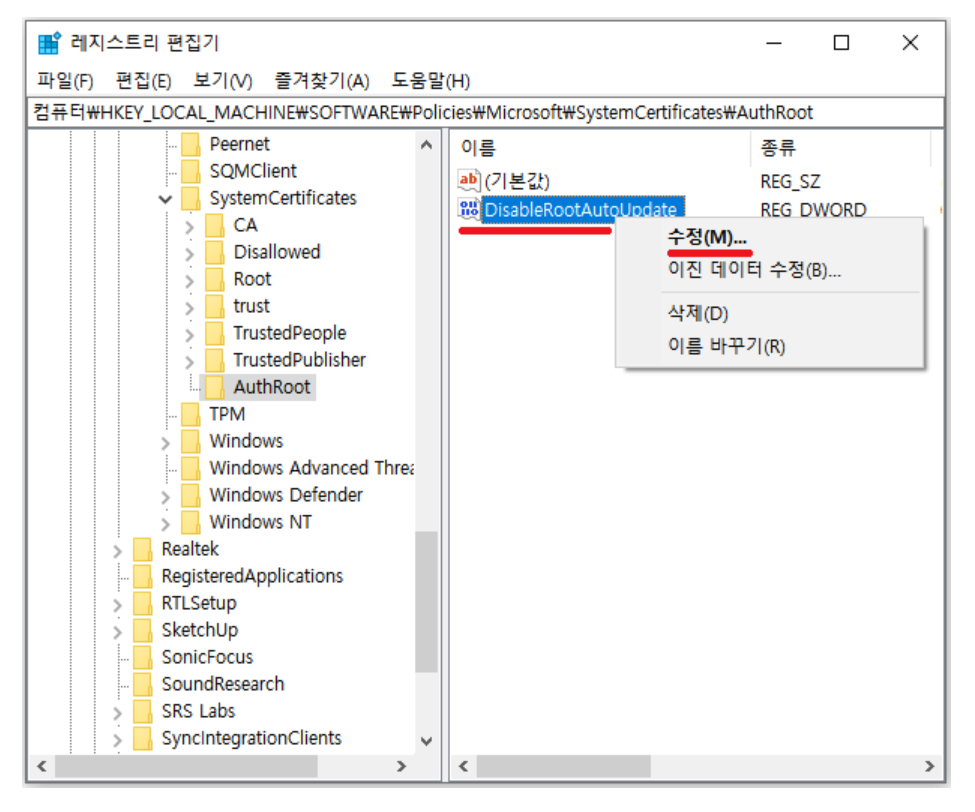Choose 이진 데이터 수정(B)... option
Viewport: 975px width, 812px height.
tap(754, 269)
